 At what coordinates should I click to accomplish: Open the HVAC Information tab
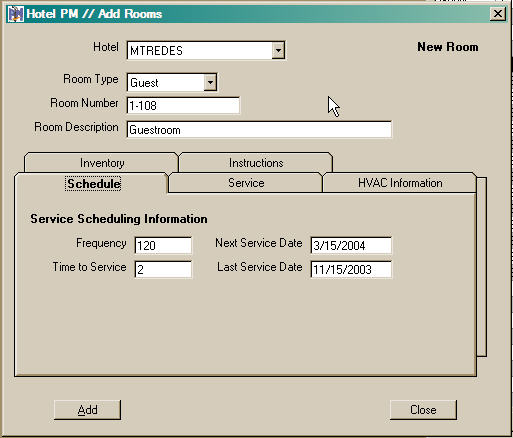click(400, 183)
